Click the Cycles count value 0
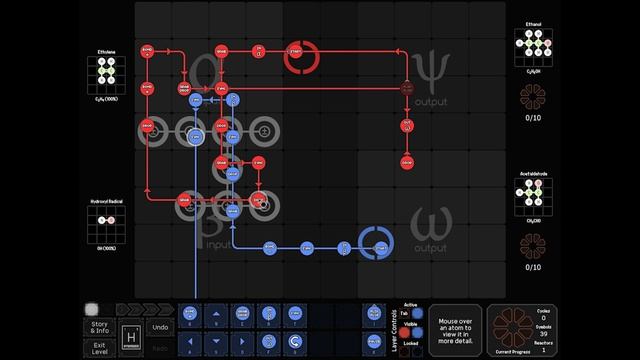The width and height of the screenshot is (640, 360). tap(543, 318)
